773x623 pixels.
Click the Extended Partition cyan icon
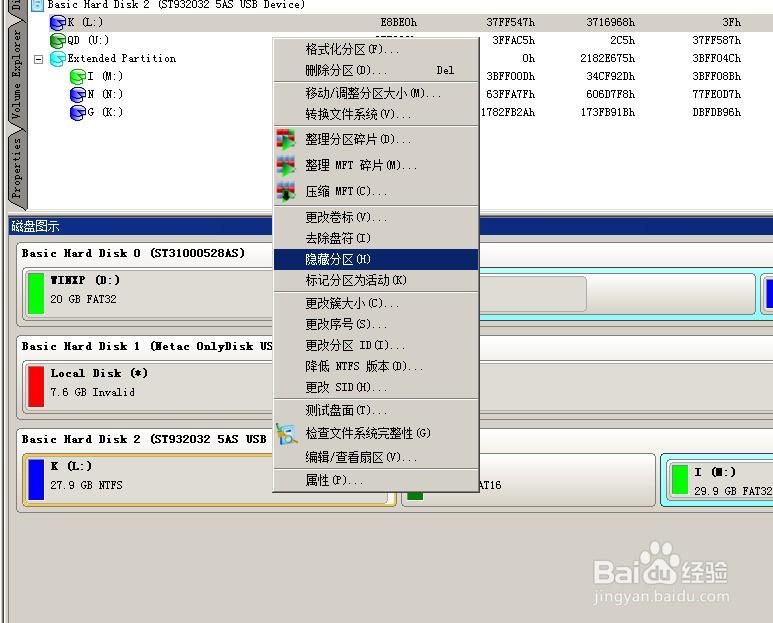[58, 59]
